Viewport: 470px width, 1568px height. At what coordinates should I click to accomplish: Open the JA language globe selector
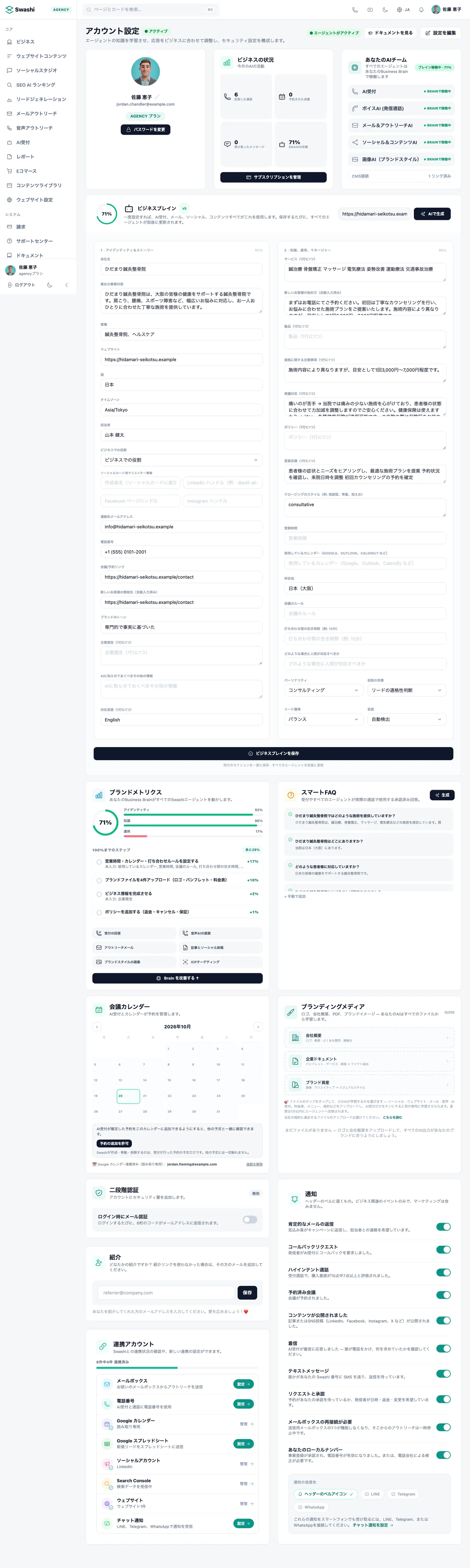pos(403,10)
